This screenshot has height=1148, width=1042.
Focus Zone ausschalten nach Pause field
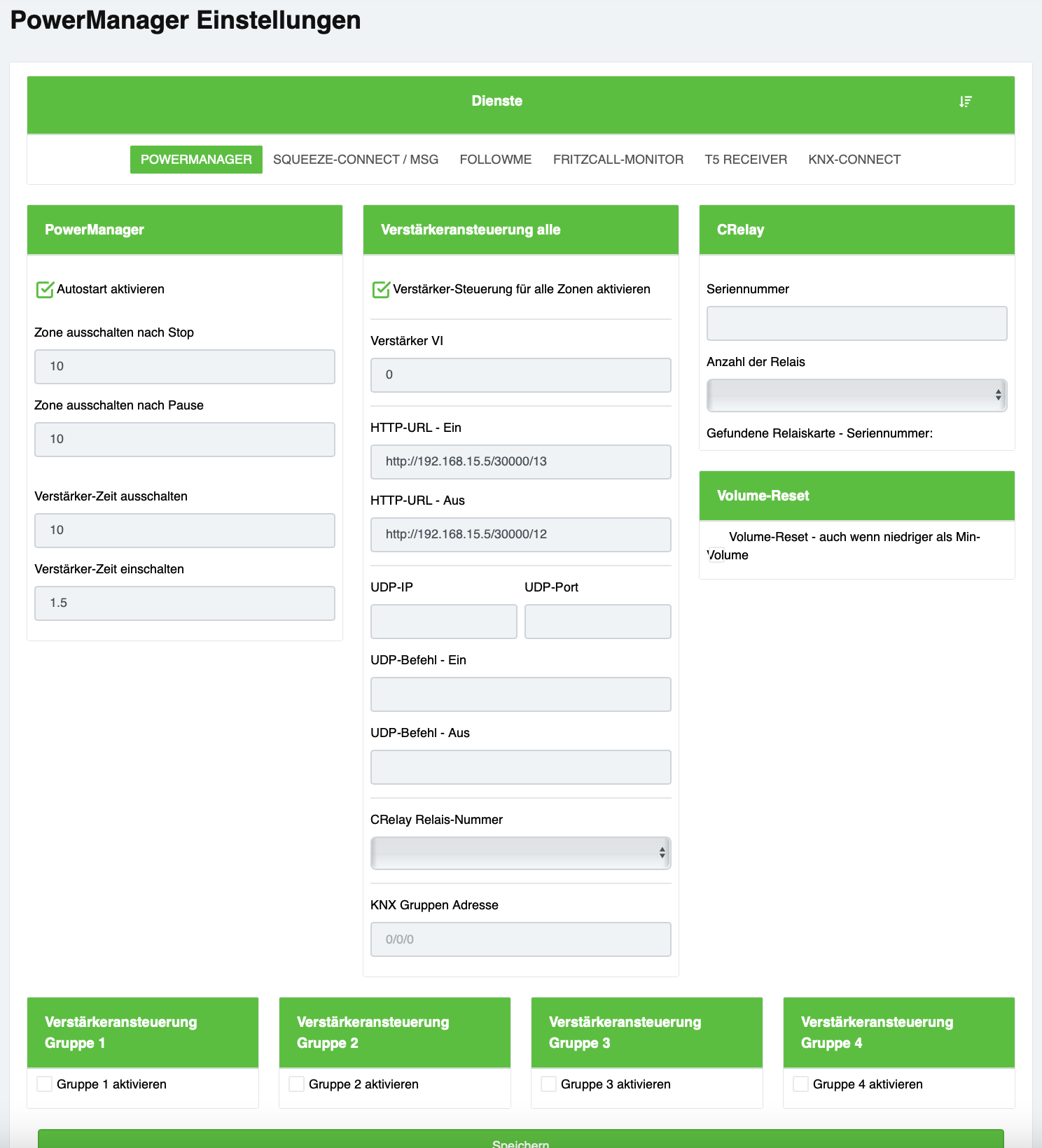click(x=185, y=440)
